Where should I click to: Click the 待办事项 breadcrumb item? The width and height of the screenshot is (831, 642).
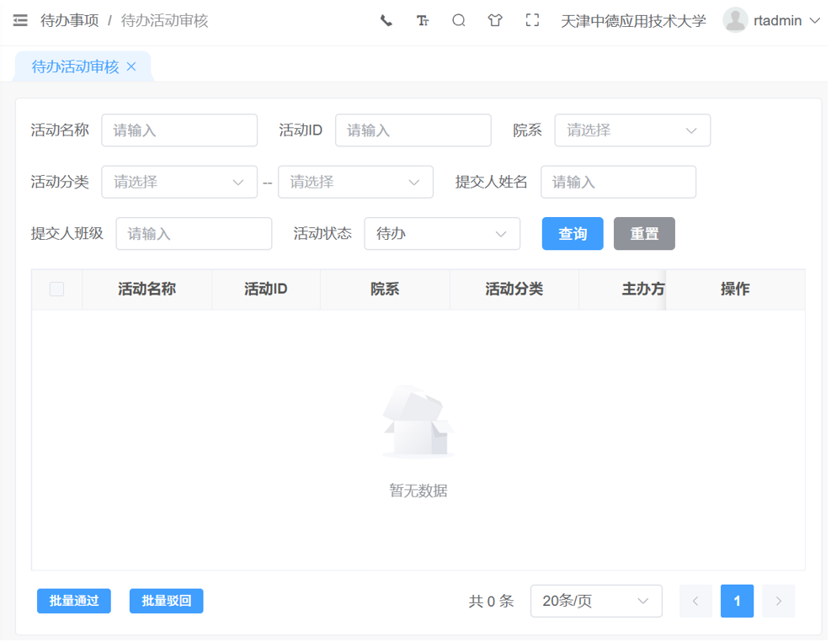tap(70, 21)
